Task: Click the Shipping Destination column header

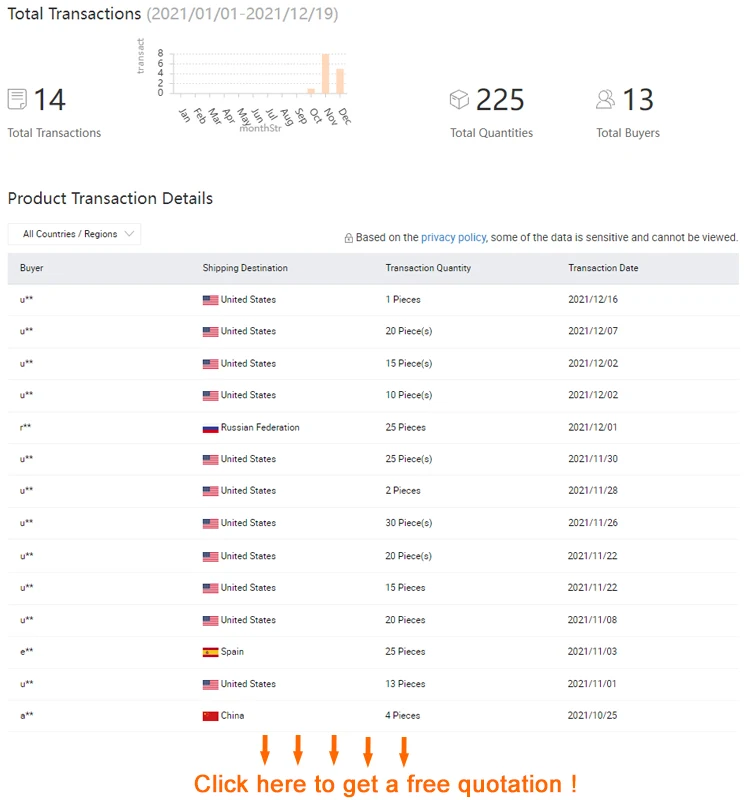Action: pos(245,268)
